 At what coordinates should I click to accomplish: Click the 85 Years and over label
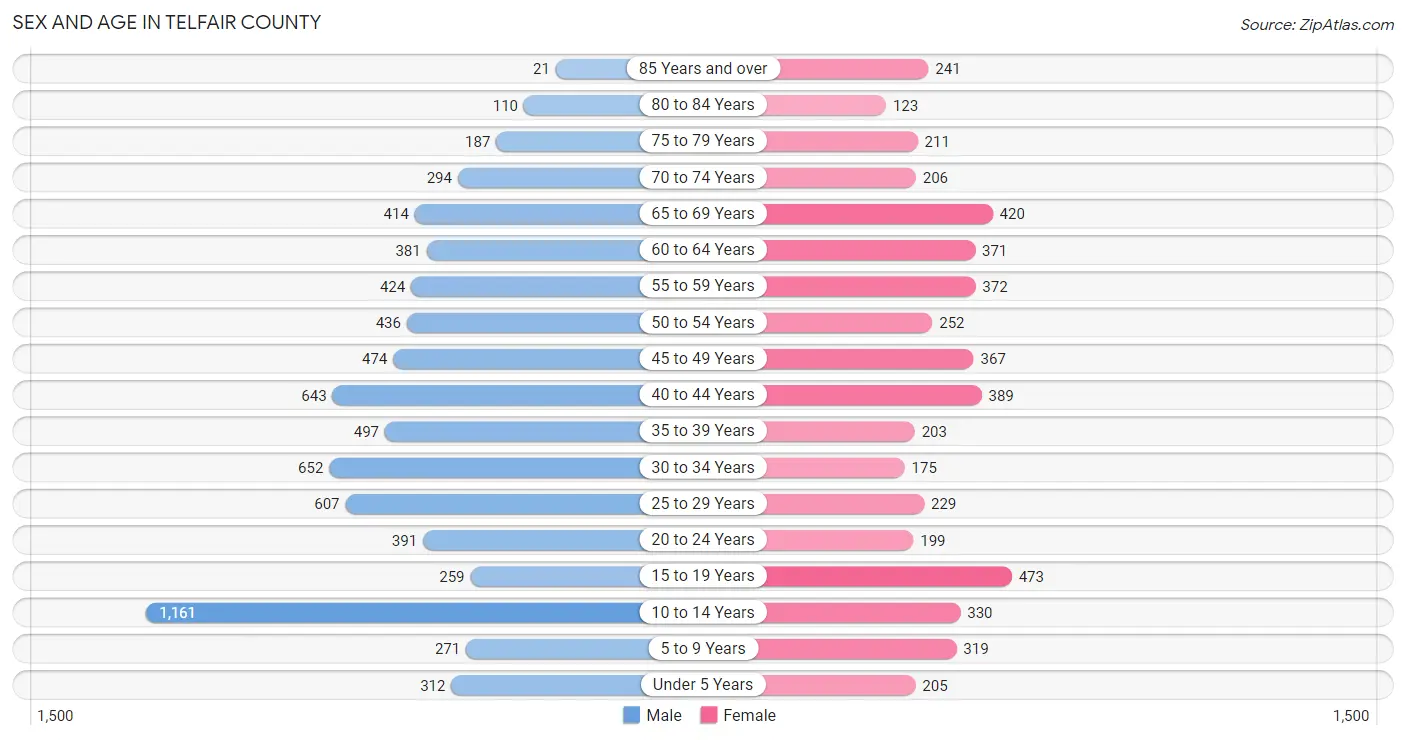[x=703, y=68]
